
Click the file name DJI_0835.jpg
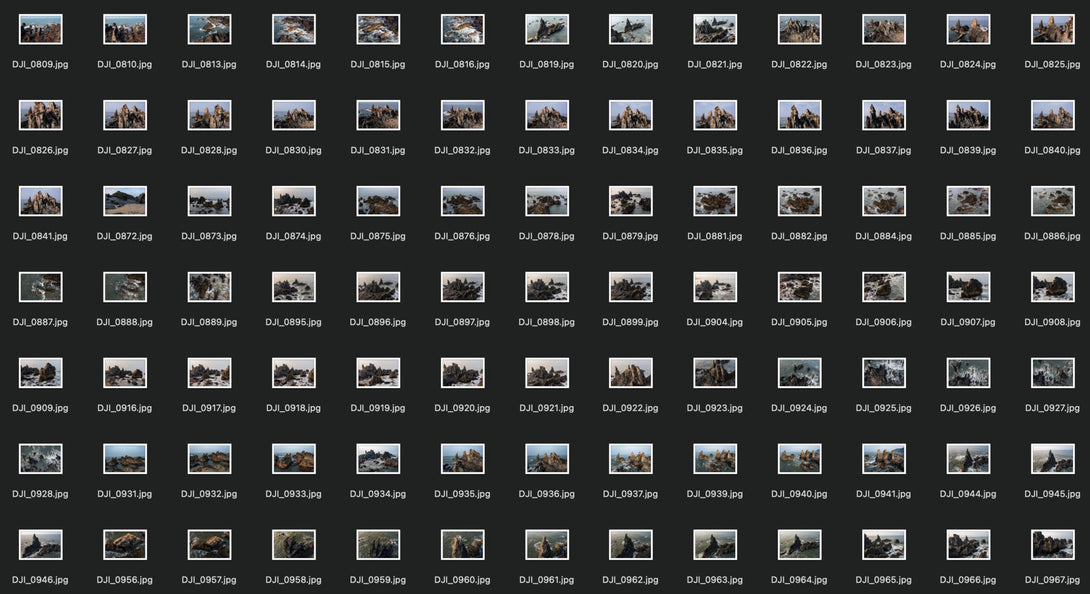715,150
